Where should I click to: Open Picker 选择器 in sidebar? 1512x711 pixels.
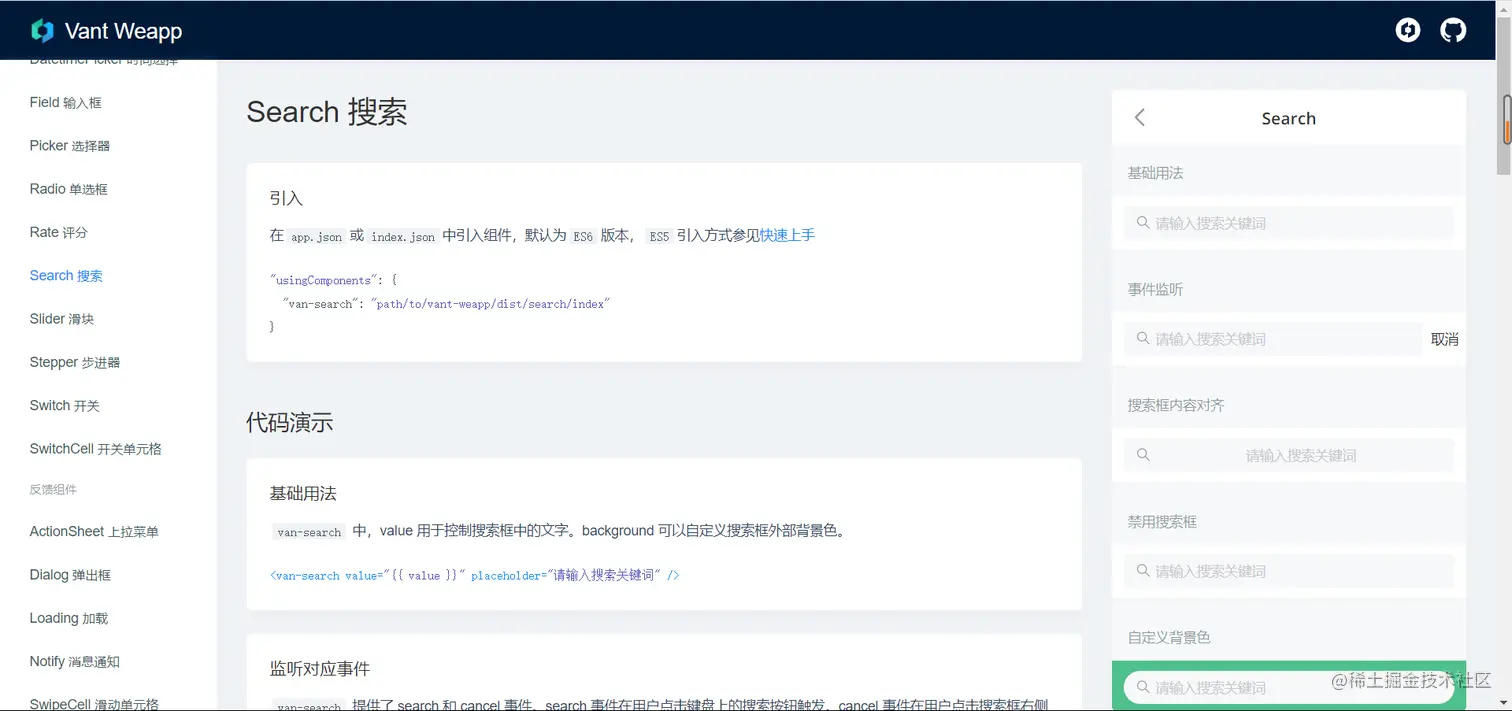click(70, 145)
